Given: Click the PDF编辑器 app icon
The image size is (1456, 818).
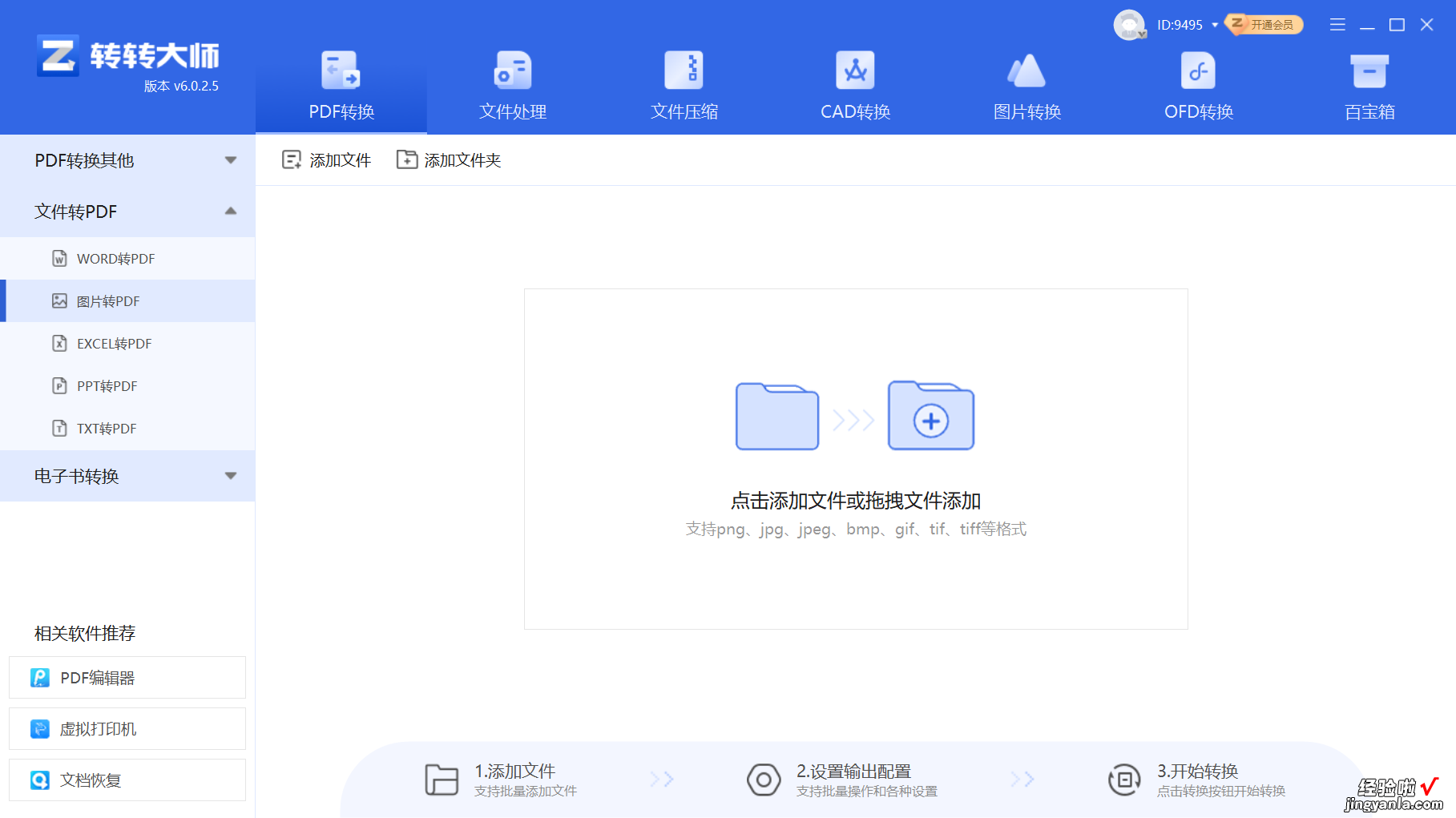Looking at the screenshot, I should [x=40, y=678].
